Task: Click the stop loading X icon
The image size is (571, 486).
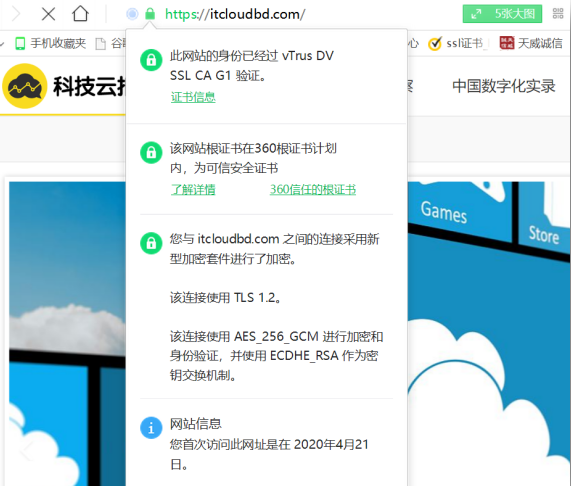Action: (48, 14)
